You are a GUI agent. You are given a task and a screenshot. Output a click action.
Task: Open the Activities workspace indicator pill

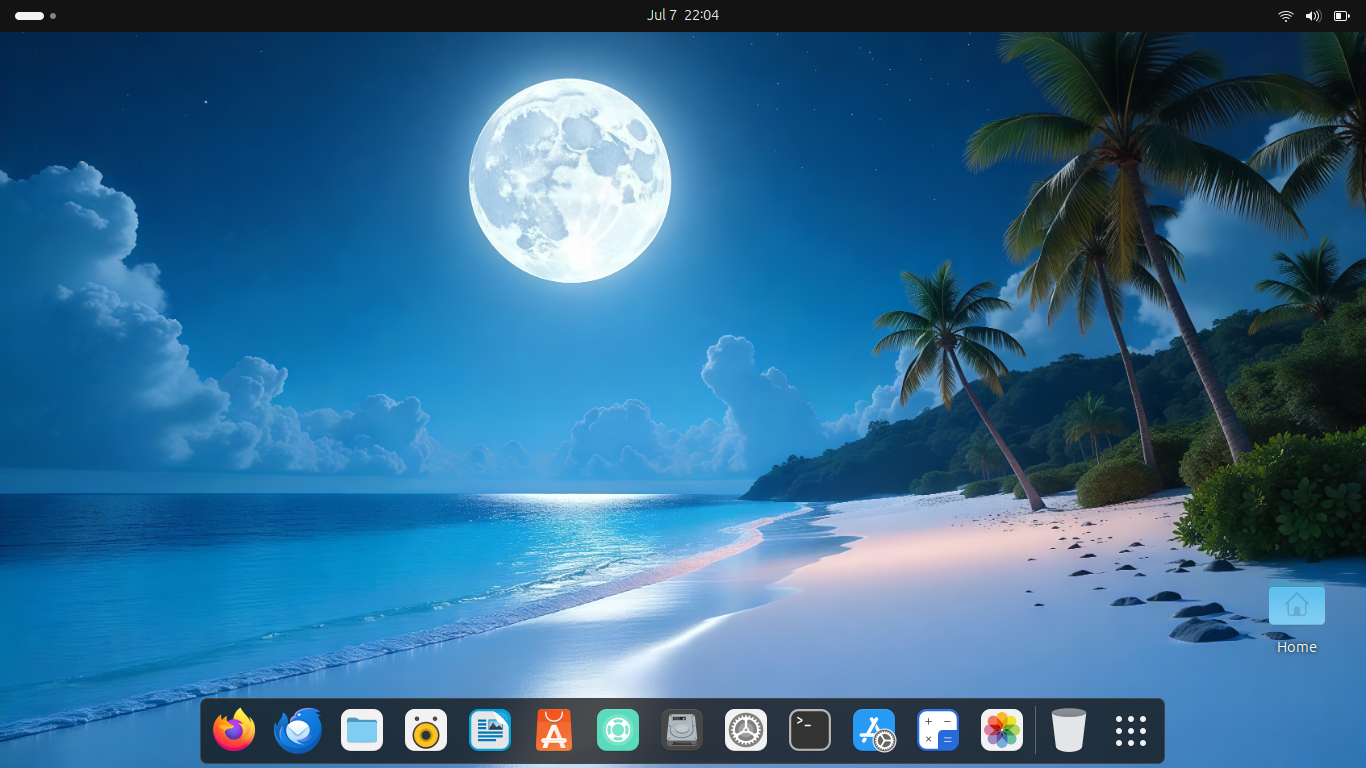[35, 16]
